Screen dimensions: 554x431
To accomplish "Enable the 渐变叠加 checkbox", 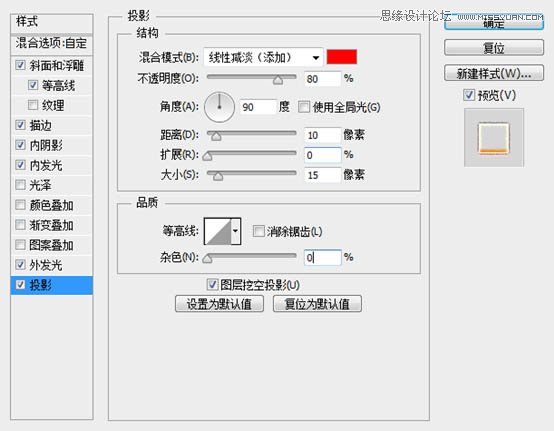I will point(20,224).
